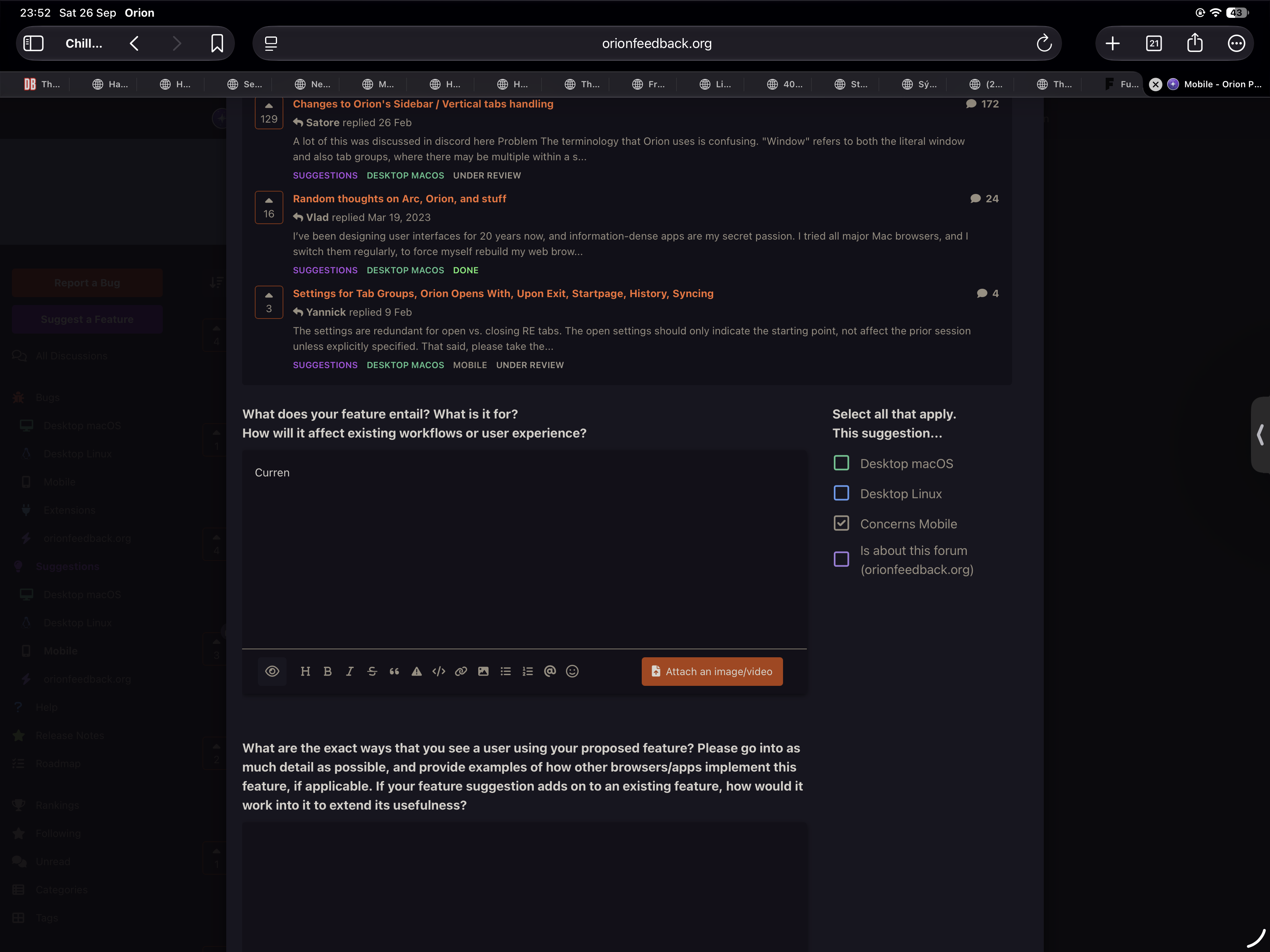
Task: Insert a code block using the code icon
Action: coord(439,672)
